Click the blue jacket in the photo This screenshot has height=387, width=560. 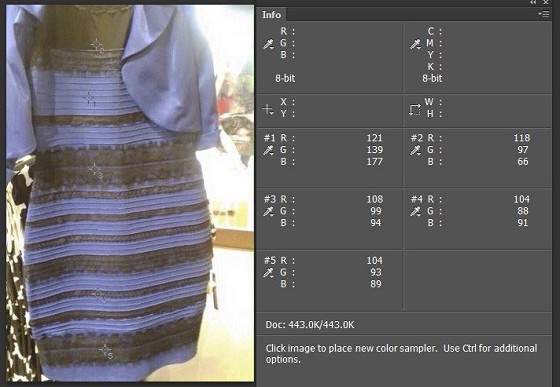coord(168,71)
